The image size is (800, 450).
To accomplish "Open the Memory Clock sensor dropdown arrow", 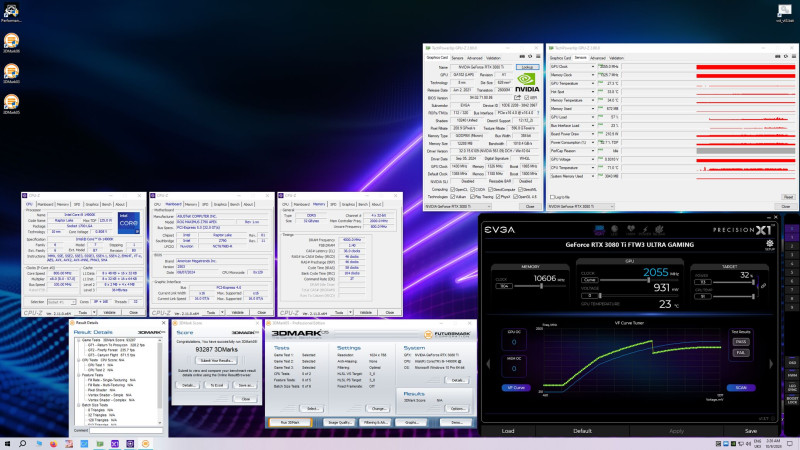I will [593, 75].
